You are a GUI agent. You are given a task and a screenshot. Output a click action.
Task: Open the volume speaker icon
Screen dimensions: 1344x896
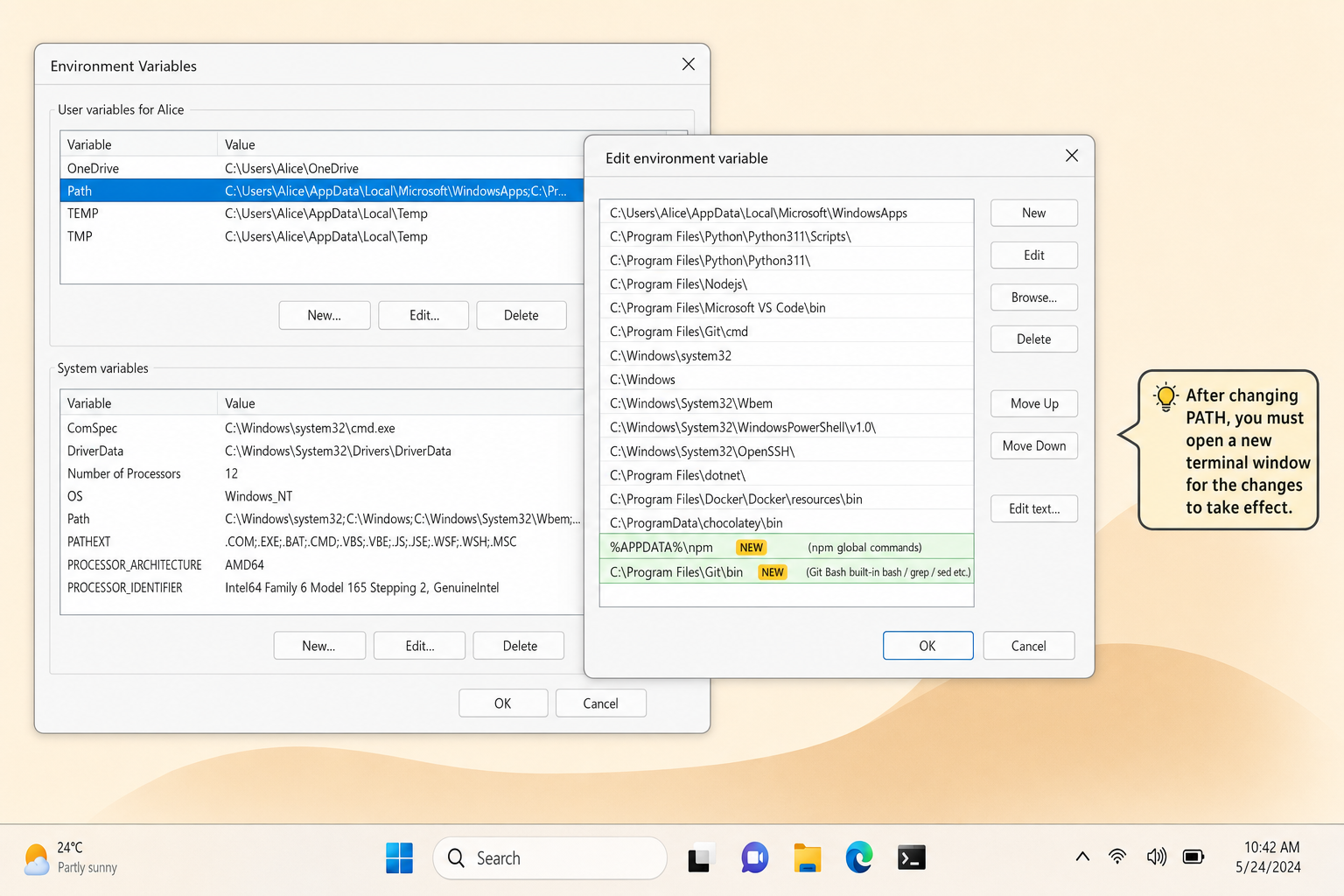pos(1156,857)
